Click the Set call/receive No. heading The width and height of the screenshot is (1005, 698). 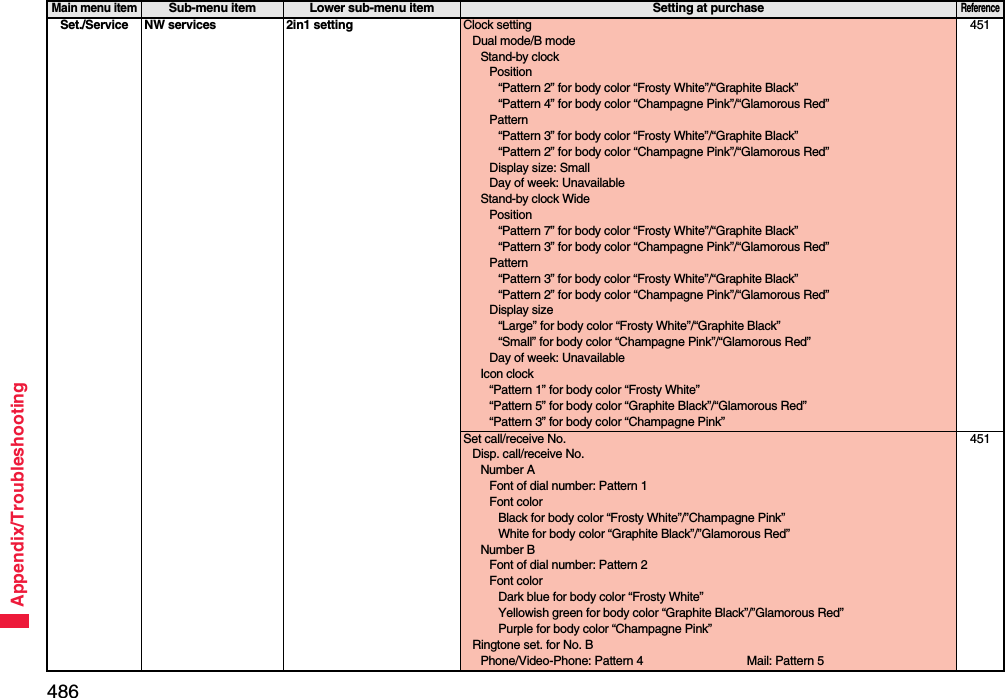[x=513, y=438]
